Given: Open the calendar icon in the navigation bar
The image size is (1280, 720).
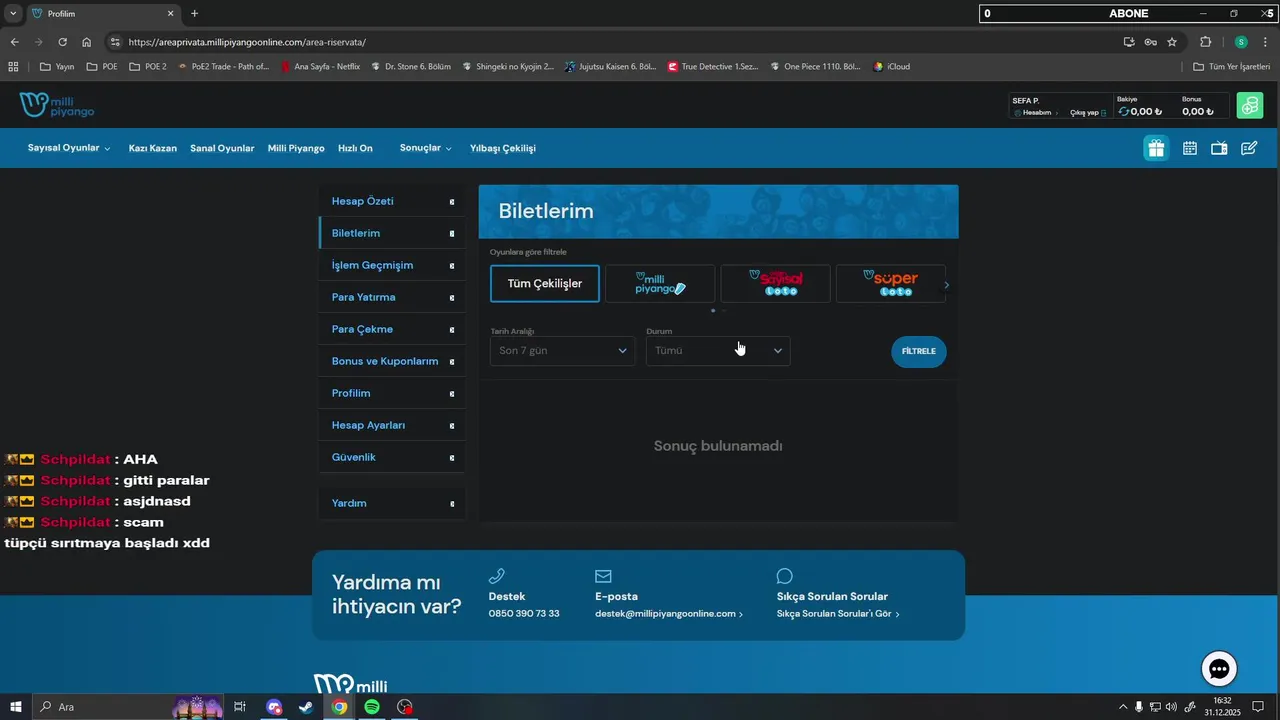Looking at the screenshot, I should tap(1190, 148).
